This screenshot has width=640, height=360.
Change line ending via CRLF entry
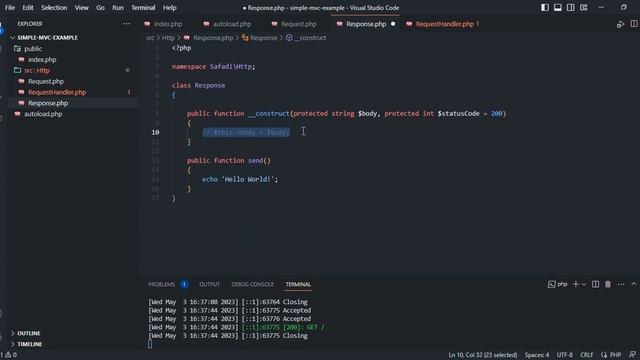tap(587, 355)
